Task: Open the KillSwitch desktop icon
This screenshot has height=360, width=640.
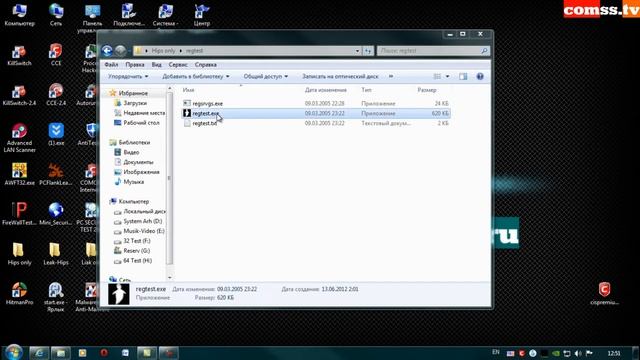Action: tap(19, 55)
